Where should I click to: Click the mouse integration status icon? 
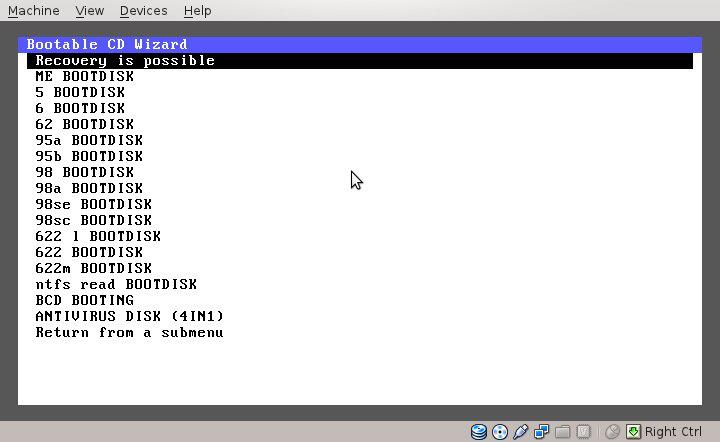click(x=612, y=432)
